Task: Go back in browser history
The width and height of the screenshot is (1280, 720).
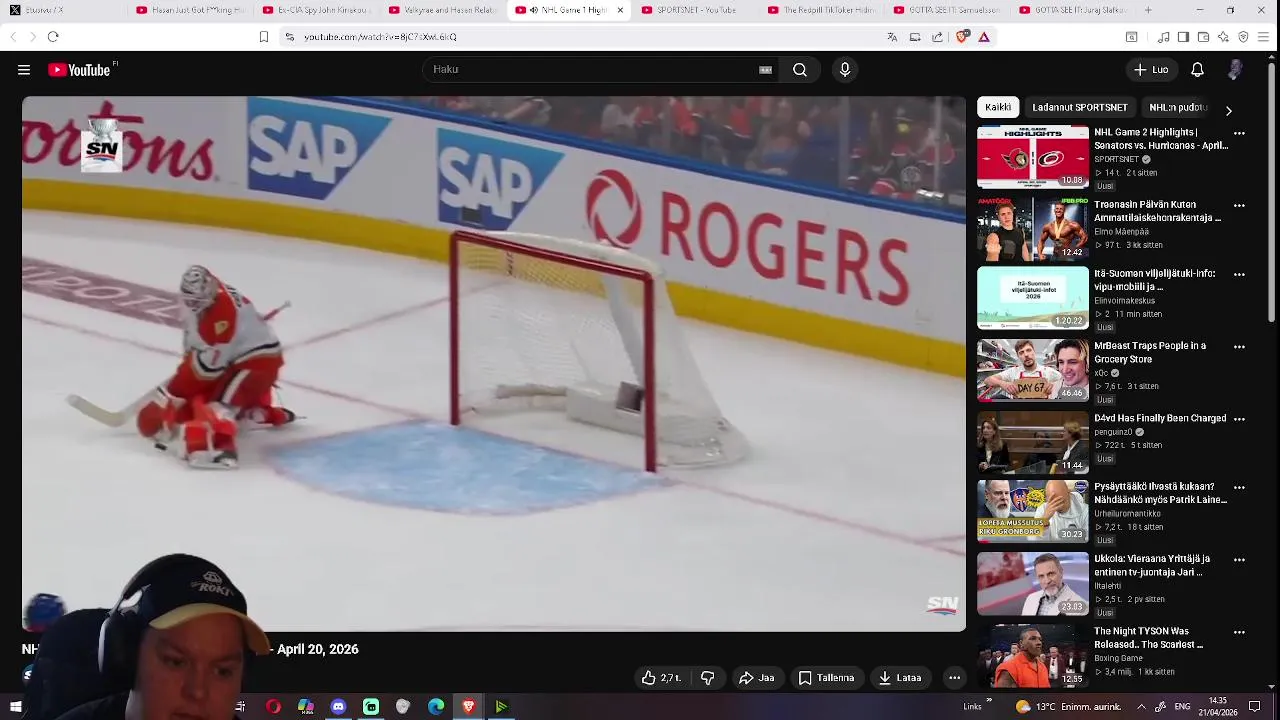Action: click(x=13, y=37)
